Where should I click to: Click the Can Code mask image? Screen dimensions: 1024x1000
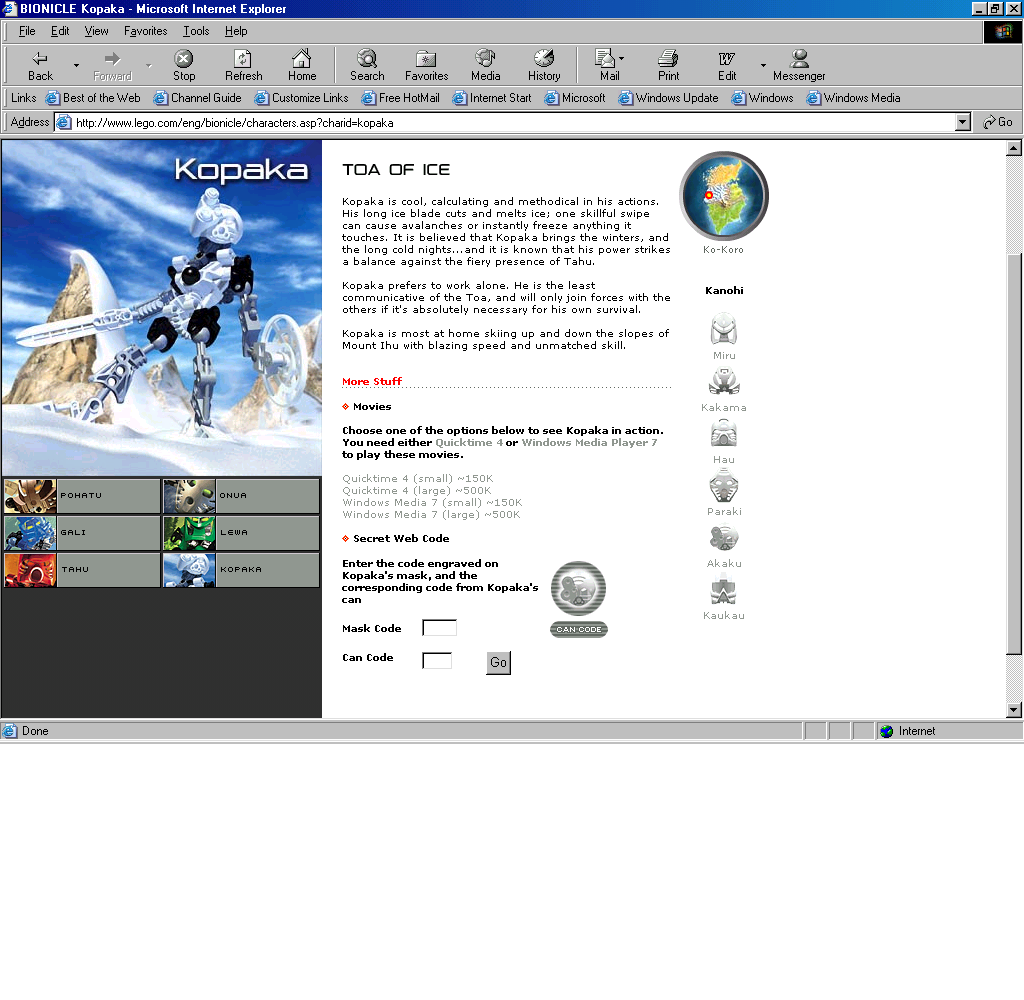(579, 589)
